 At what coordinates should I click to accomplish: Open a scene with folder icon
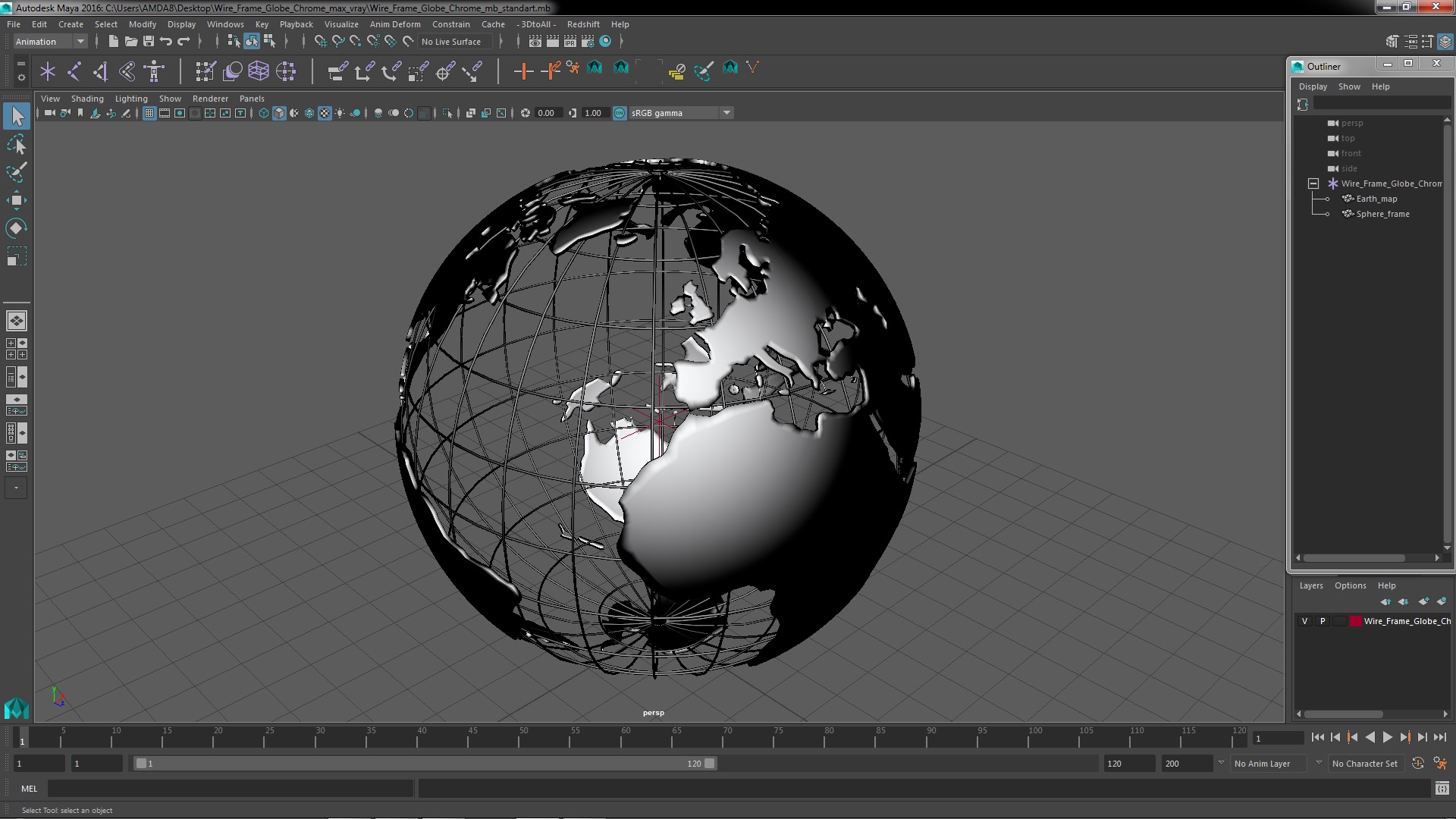[x=130, y=41]
